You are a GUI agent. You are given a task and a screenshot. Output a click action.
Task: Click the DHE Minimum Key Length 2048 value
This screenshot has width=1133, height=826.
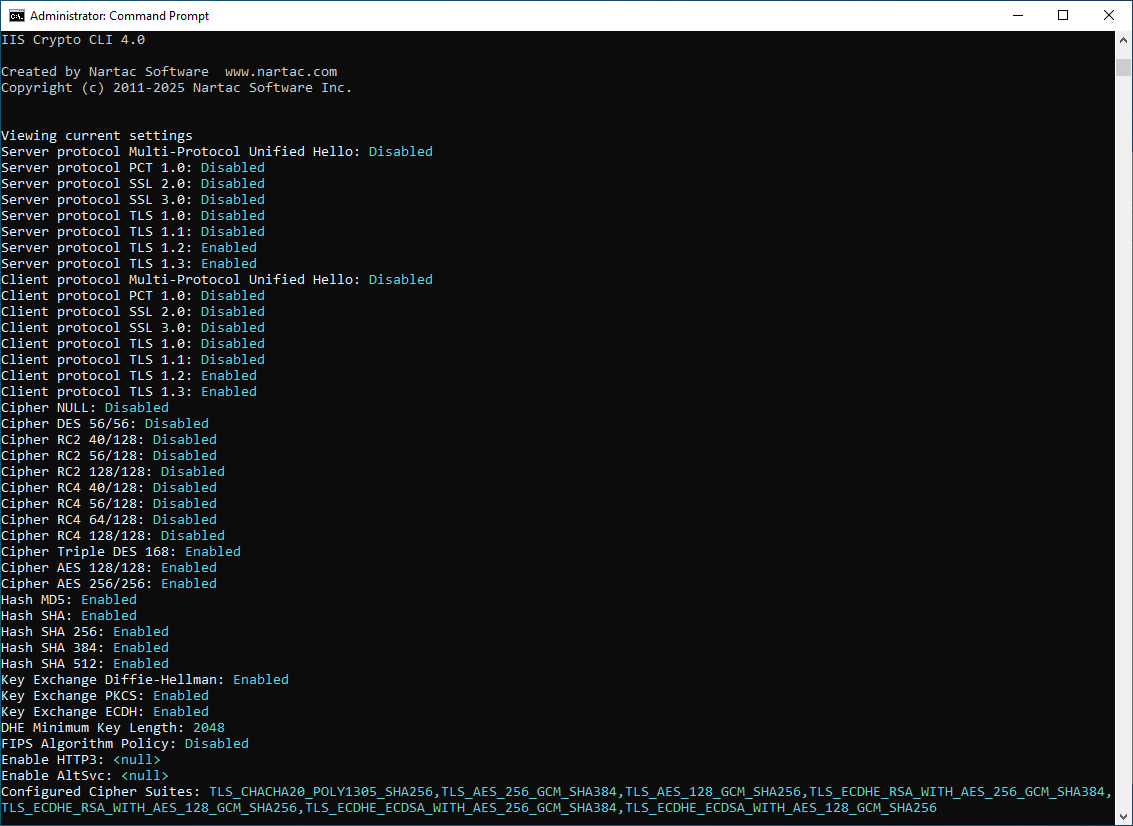pos(209,728)
